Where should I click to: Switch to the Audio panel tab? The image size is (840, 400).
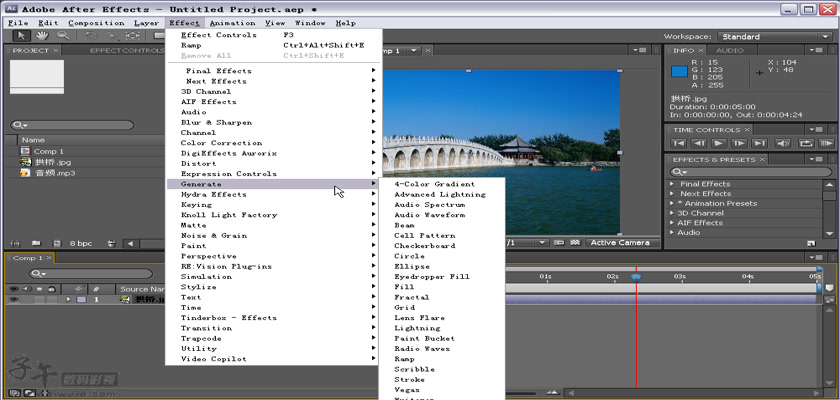730,50
